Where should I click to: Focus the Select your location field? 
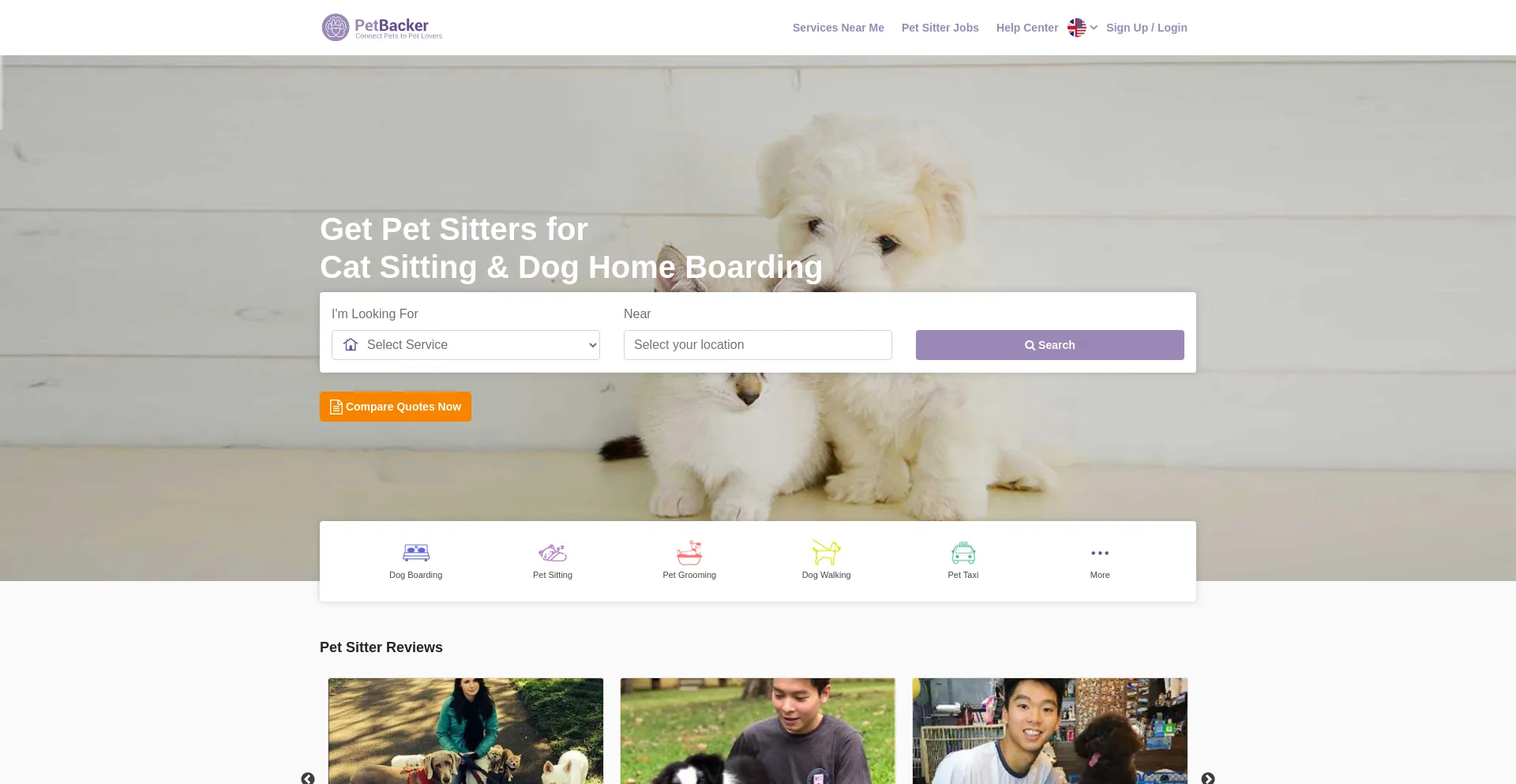coord(758,345)
